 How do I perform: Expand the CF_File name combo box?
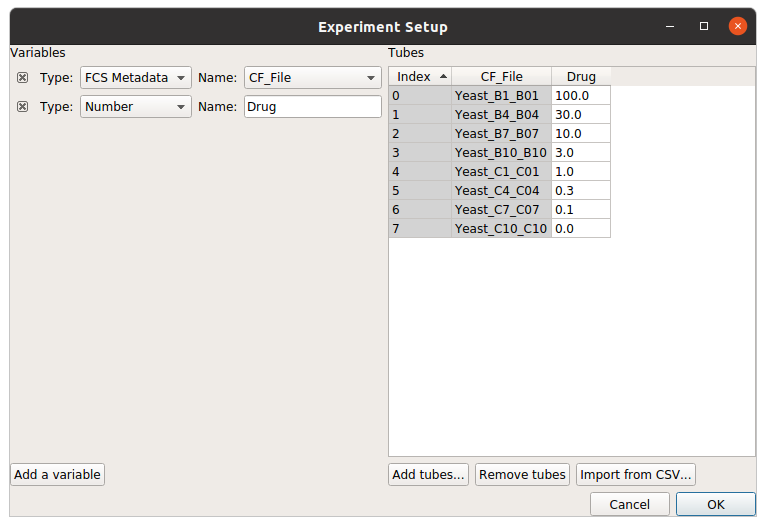313,78
